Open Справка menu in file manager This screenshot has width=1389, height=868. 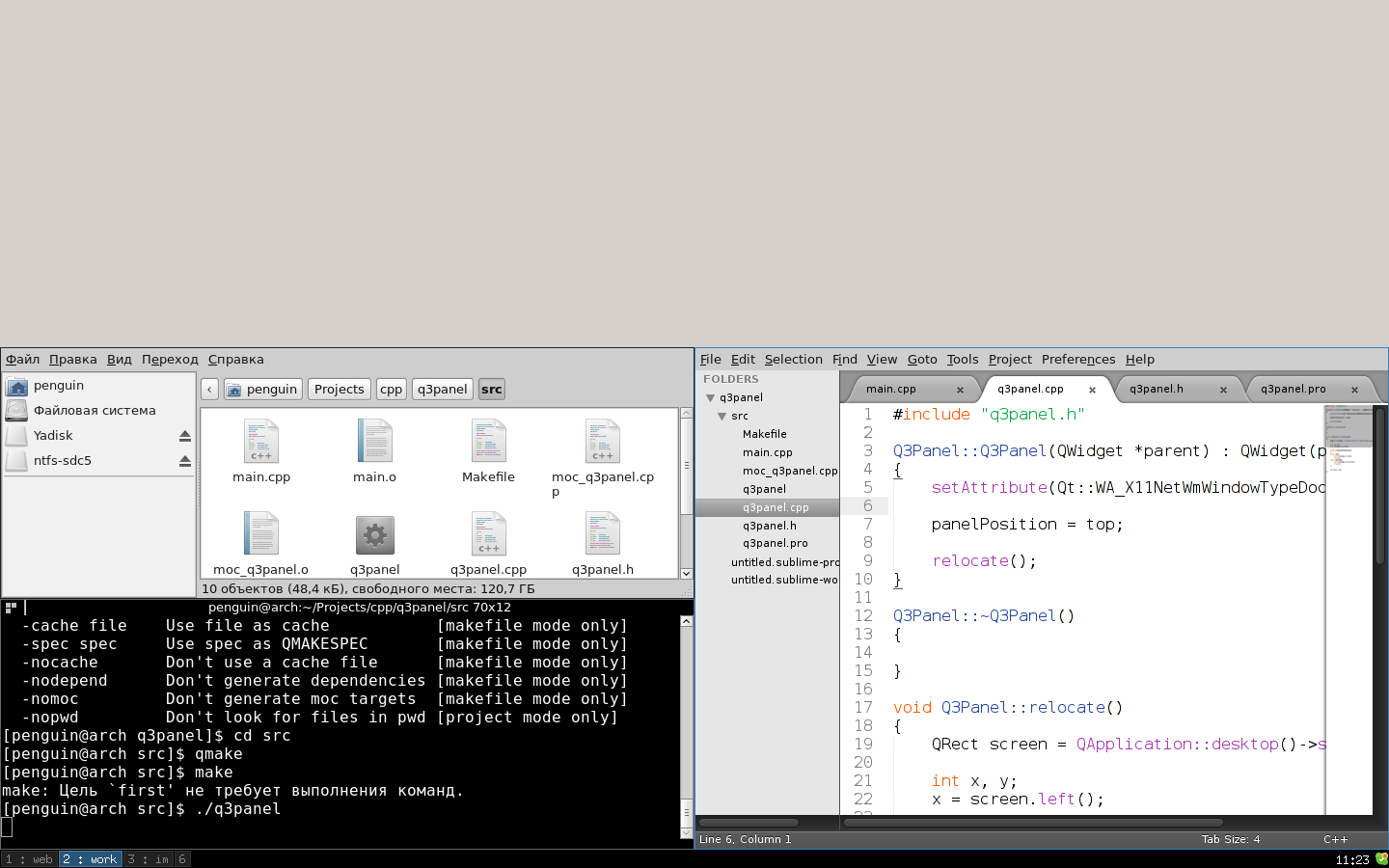pyautogui.click(x=236, y=360)
